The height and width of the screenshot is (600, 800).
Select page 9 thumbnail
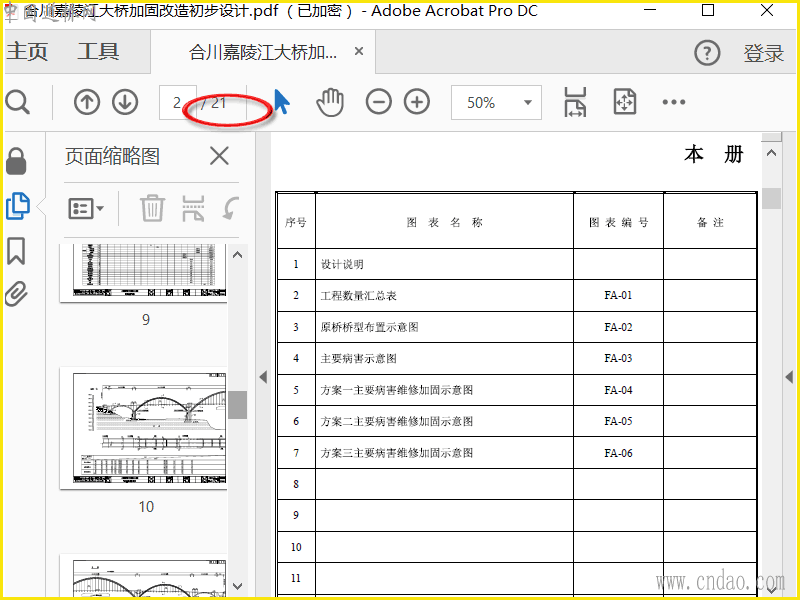coord(144,273)
